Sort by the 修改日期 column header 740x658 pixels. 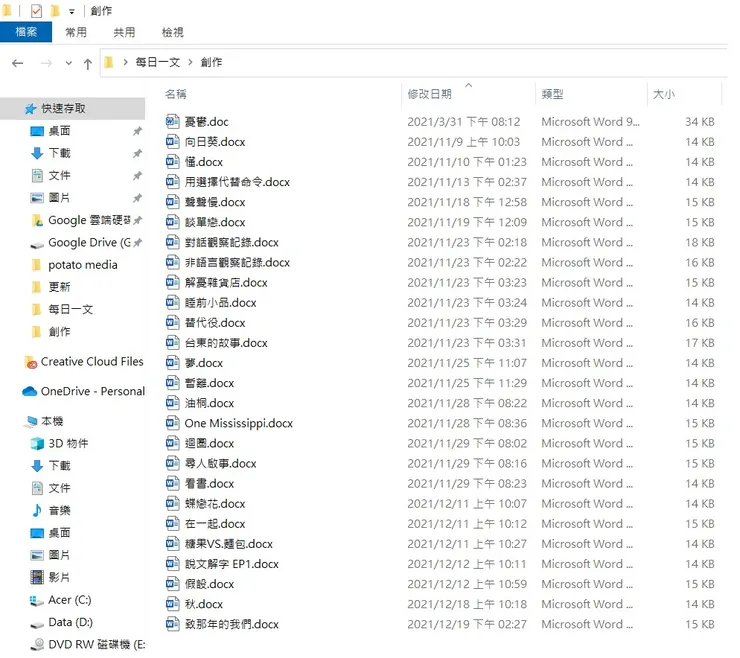429,94
